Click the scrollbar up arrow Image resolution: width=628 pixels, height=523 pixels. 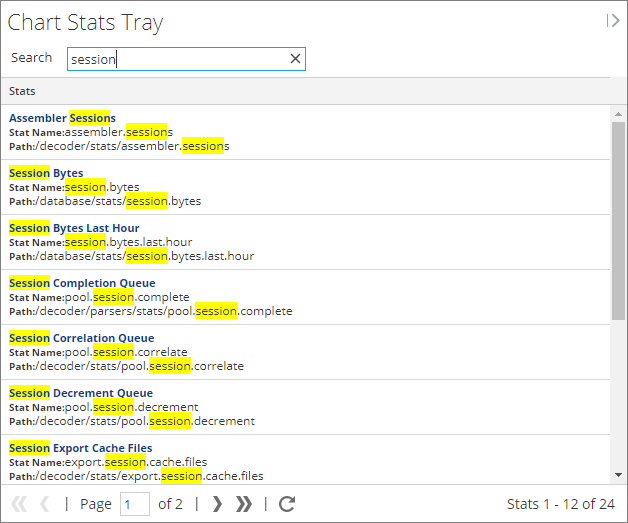click(x=618, y=114)
